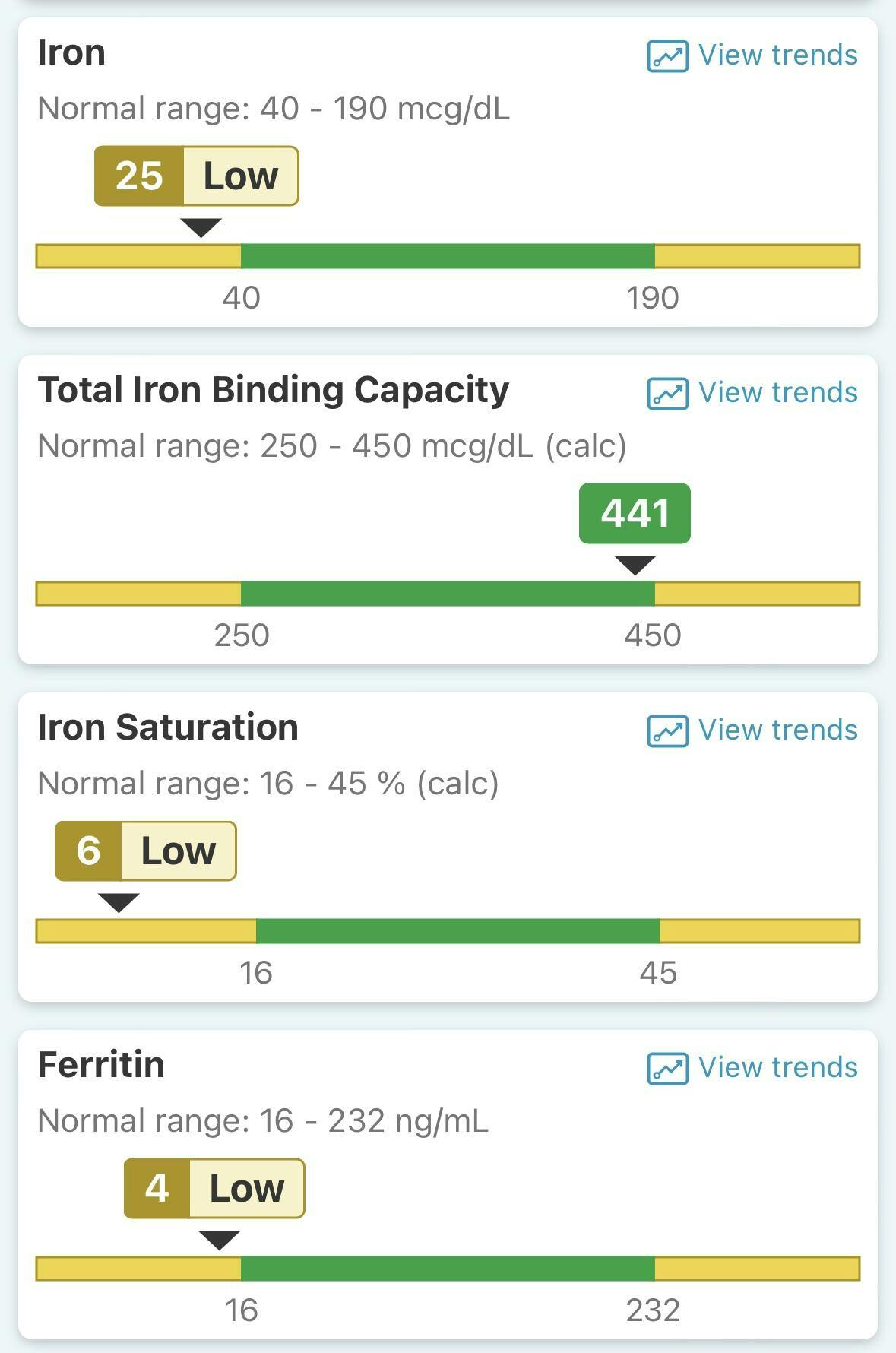896x1353 pixels.
Task: Click the Iron range bar's green normal zone
Action: pyautogui.click(x=448, y=256)
